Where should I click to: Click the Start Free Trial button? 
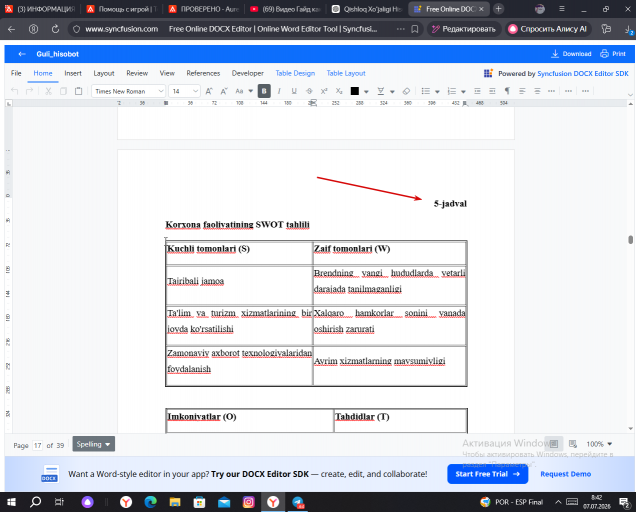488,474
